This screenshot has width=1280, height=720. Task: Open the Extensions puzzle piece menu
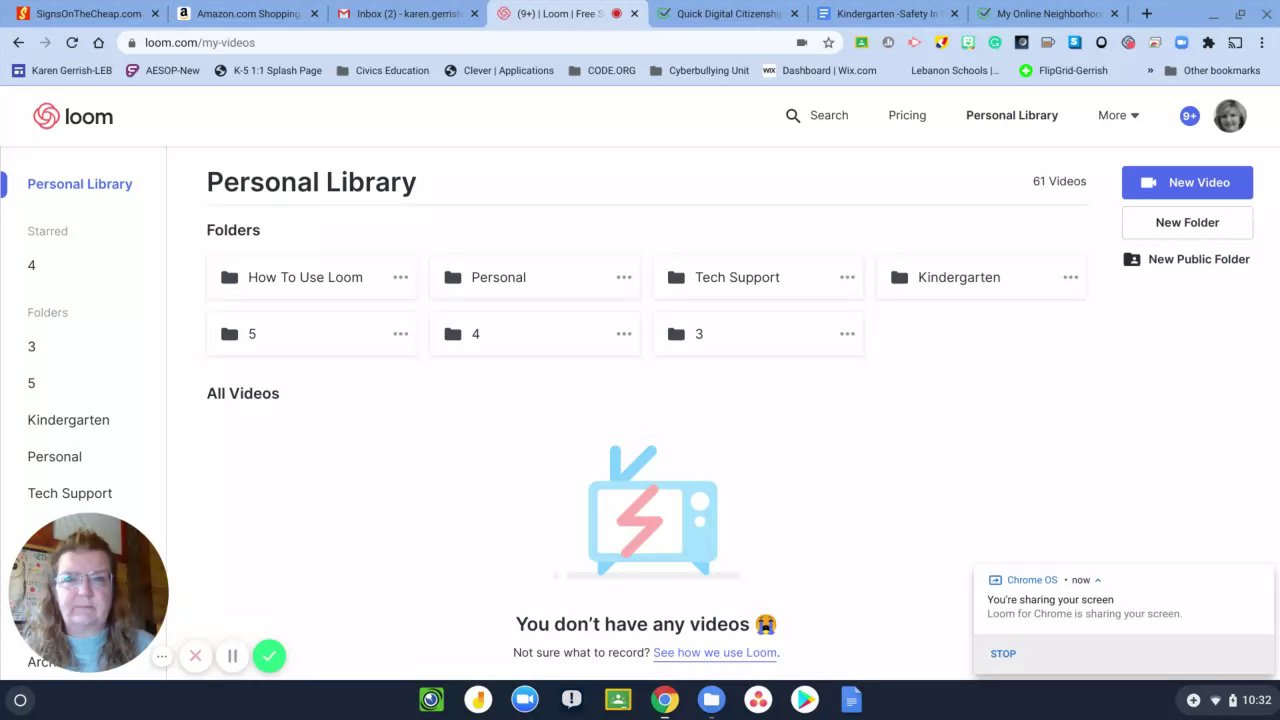[1208, 42]
